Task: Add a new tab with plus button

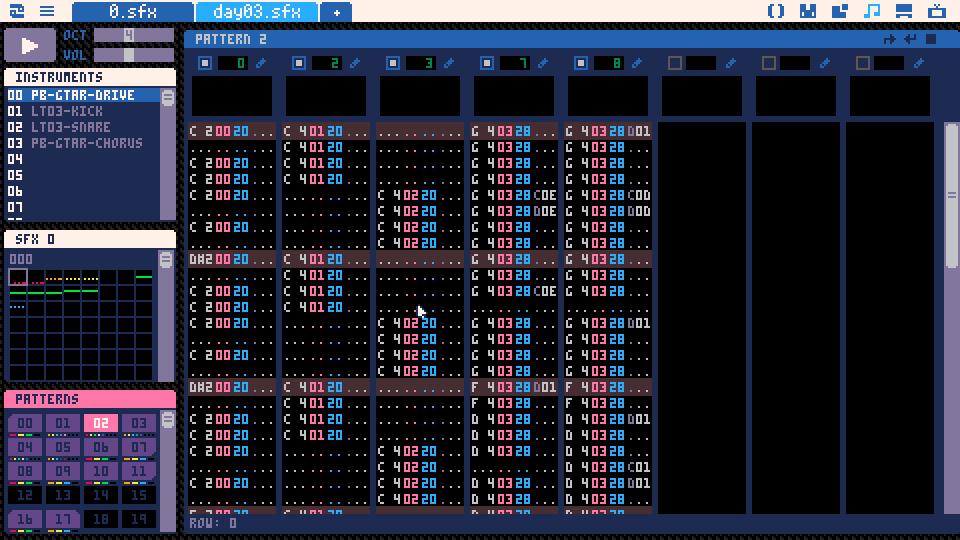Action: pyautogui.click(x=336, y=12)
